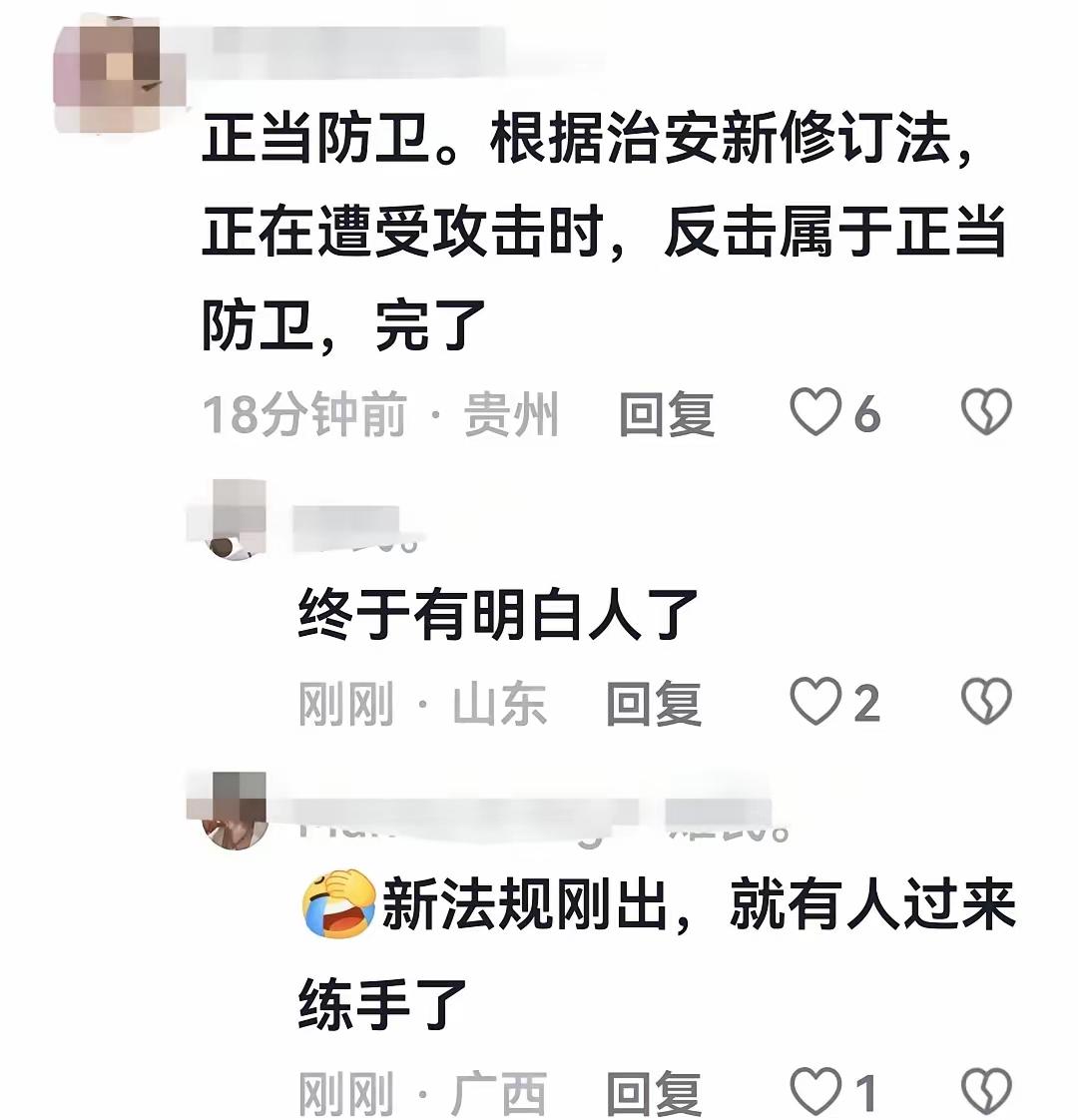Click the crying-laughing emoji in the reply
Screen dimensions: 1078x1120
tap(338, 903)
